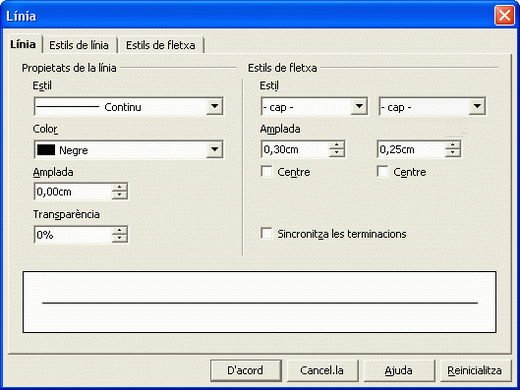The height and width of the screenshot is (390, 520).
Task: Increase transparency 0% with up arrow
Action: (x=119, y=231)
